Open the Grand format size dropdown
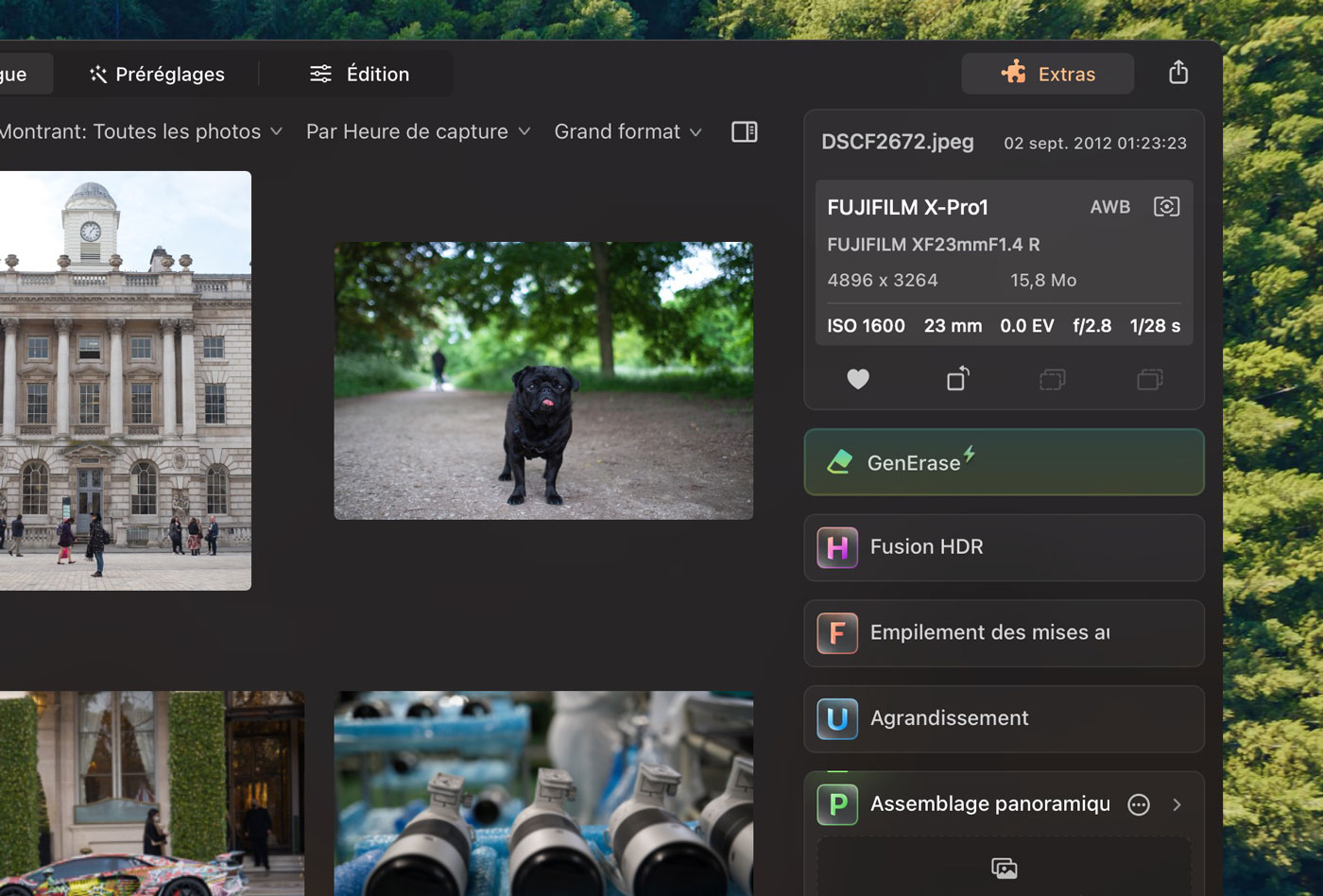1323x896 pixels. [x=627, y=131]
